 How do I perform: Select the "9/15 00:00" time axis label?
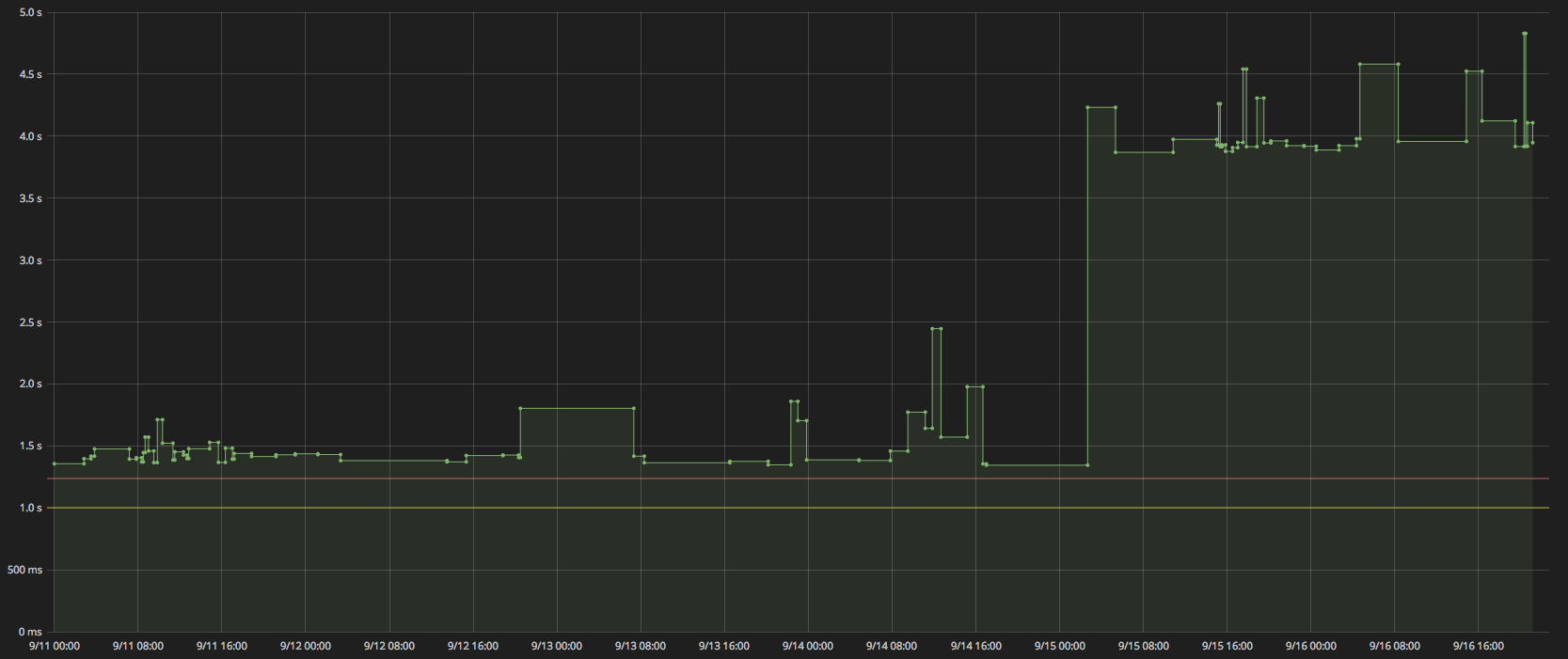coord(1060,646)
